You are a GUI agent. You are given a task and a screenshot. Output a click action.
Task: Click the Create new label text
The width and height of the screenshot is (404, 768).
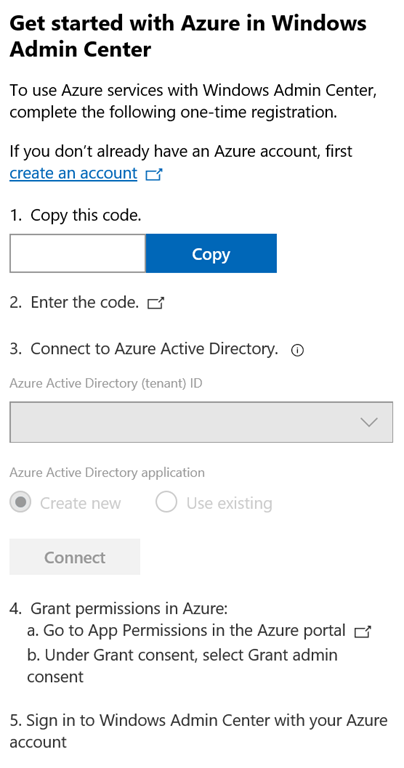80,503
